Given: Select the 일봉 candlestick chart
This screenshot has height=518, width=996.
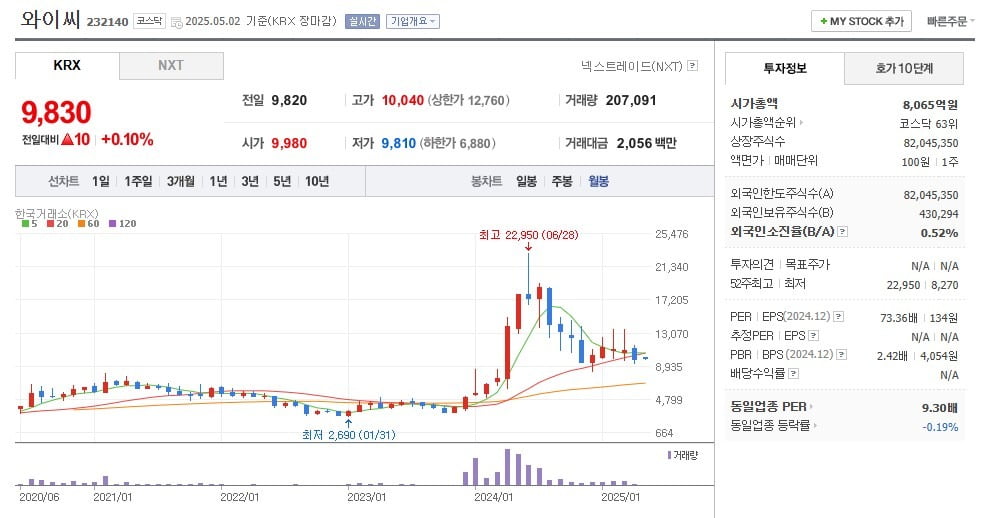Looking at the screenshot, I should [x=526, y=181].
